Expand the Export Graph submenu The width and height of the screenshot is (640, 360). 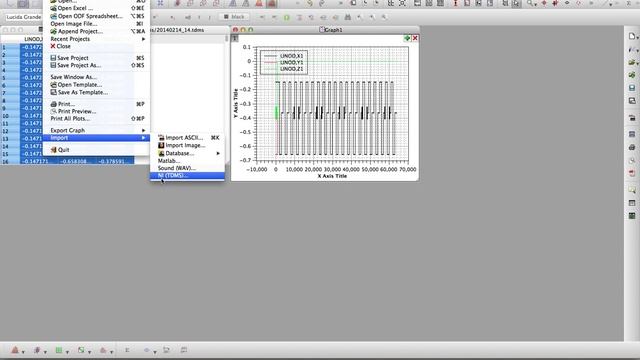[x=97, y=130]
